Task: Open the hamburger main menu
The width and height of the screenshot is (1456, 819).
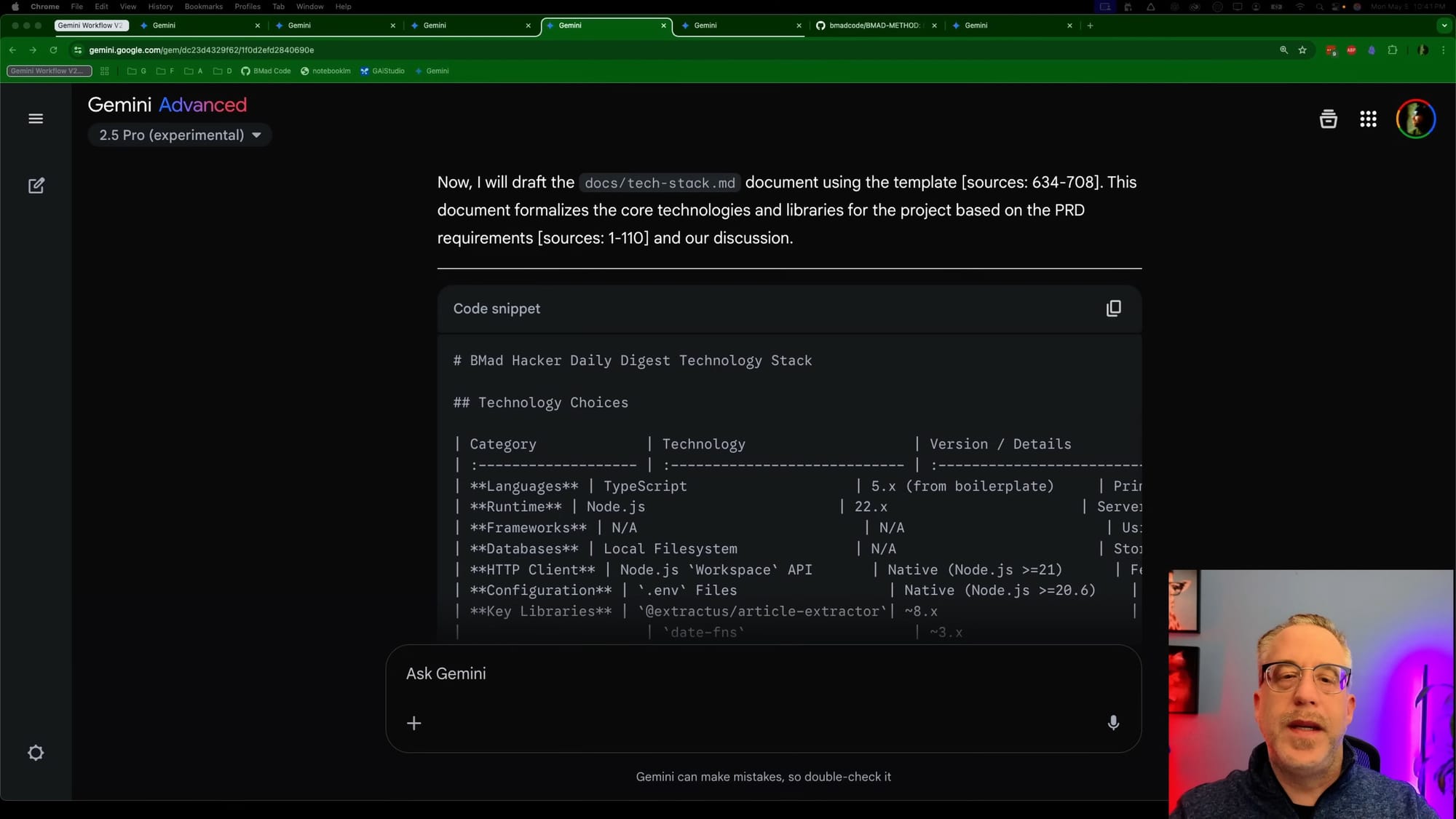Action: tap(36, 119)
